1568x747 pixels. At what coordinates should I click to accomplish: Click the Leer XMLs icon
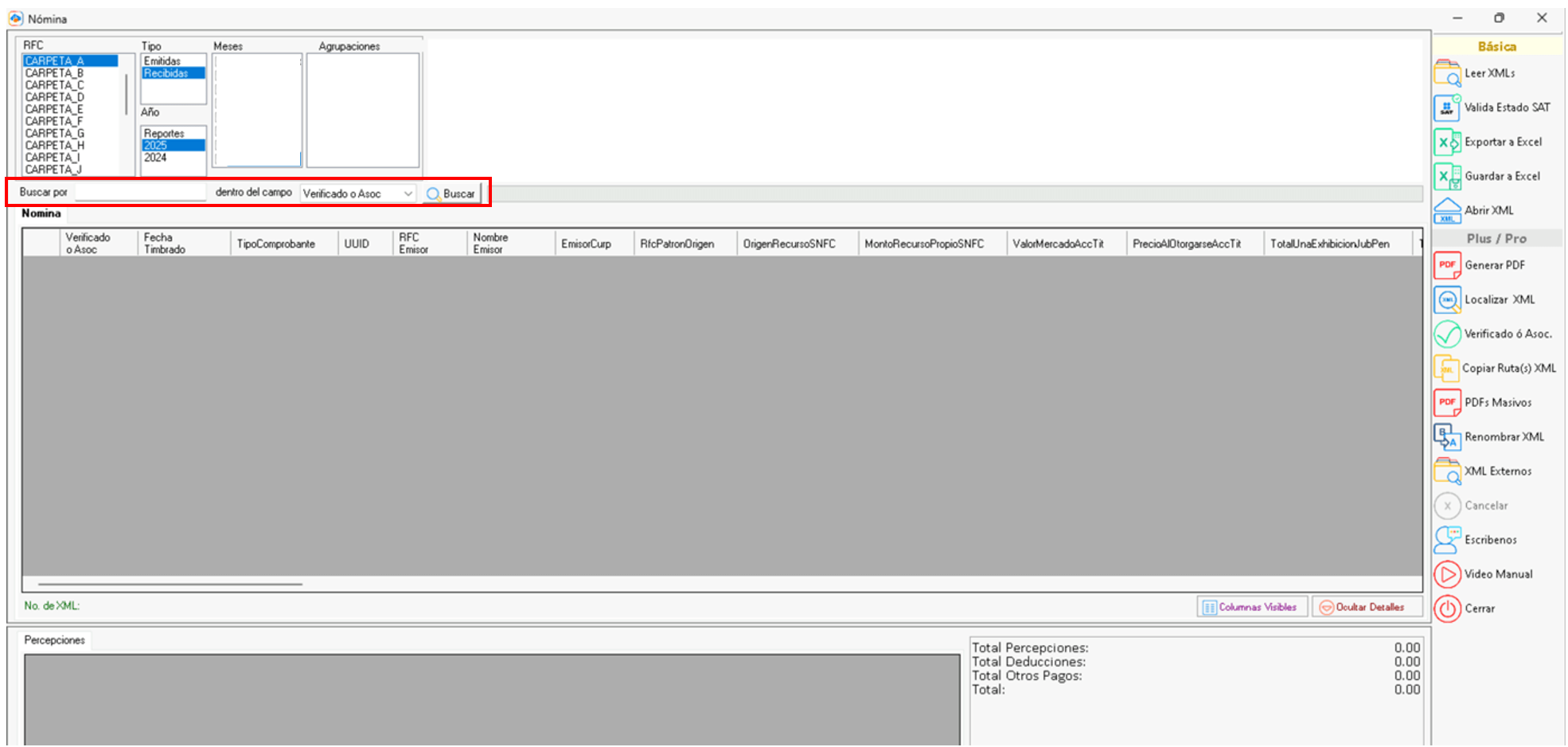[x=1447, y=73]
